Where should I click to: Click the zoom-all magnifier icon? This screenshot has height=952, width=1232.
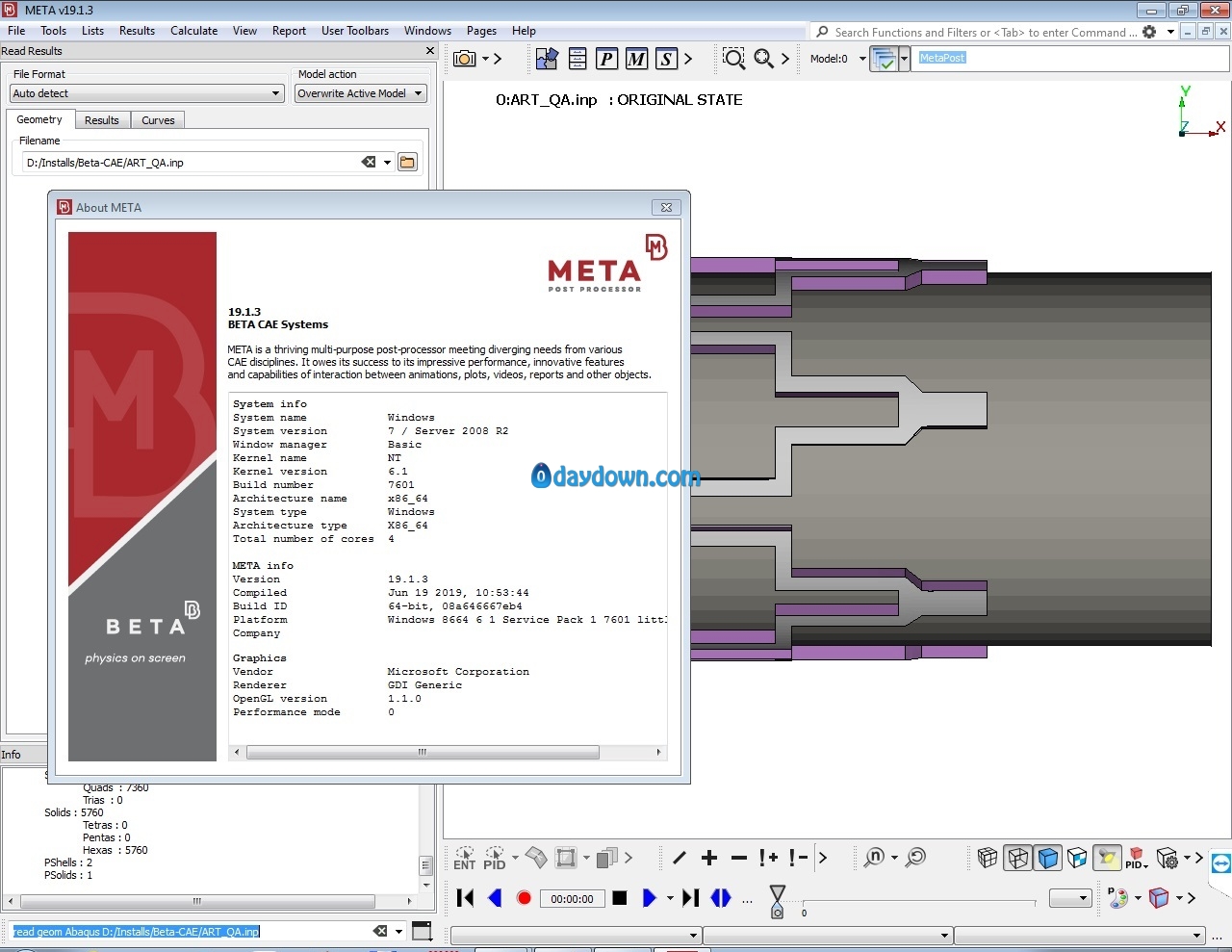coord(763,59)
